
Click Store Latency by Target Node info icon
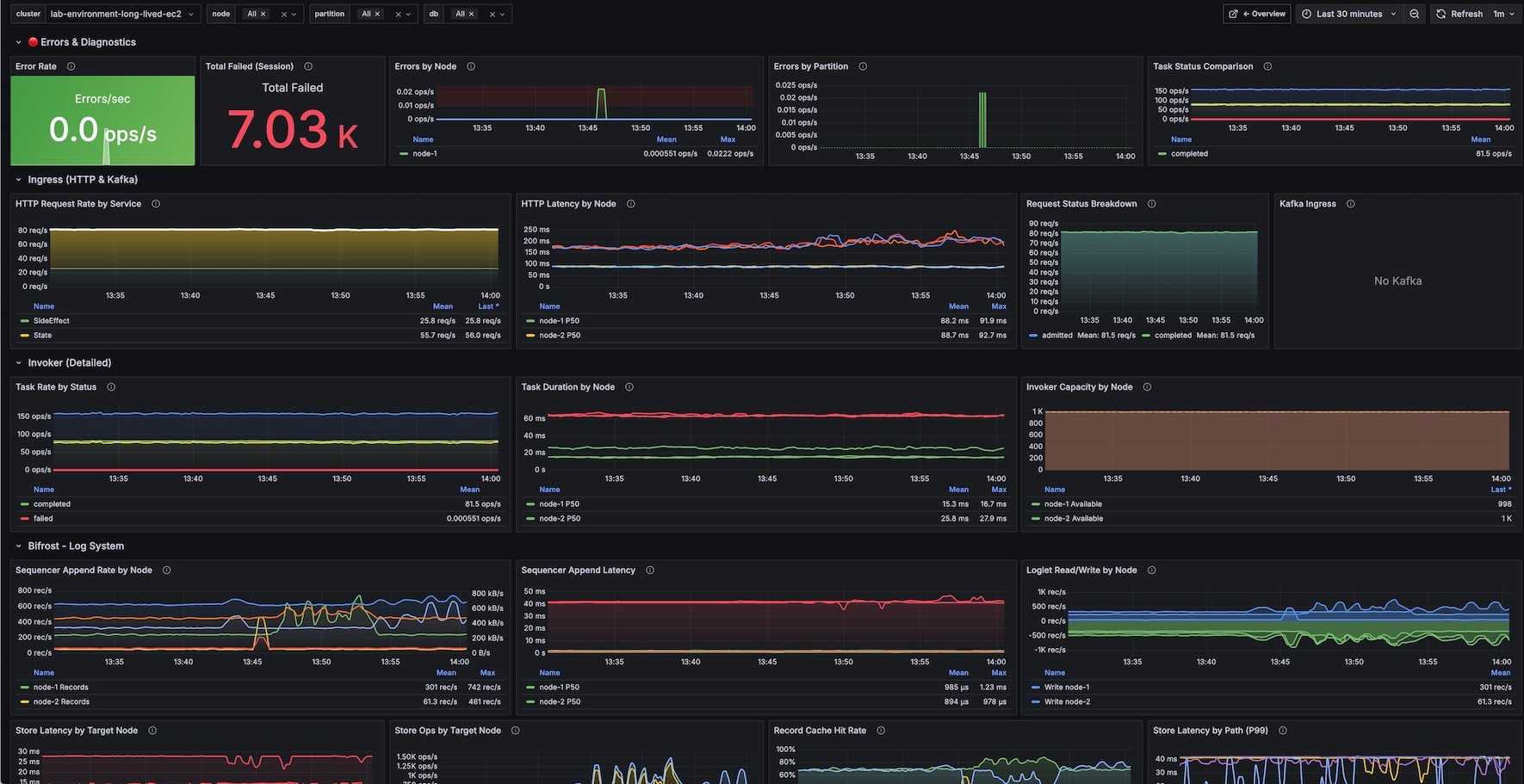click(152, 731)
